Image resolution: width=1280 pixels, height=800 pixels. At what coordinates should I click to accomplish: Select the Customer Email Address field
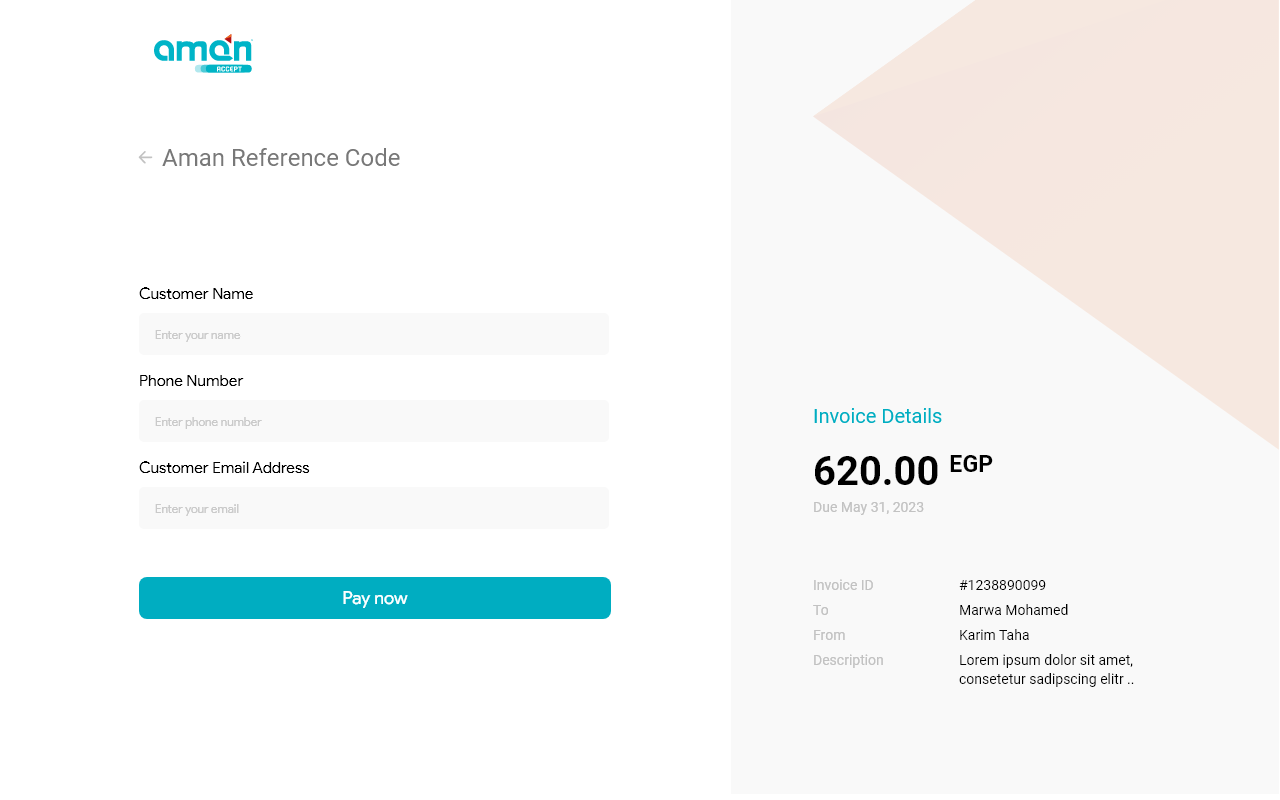[373, 508]
